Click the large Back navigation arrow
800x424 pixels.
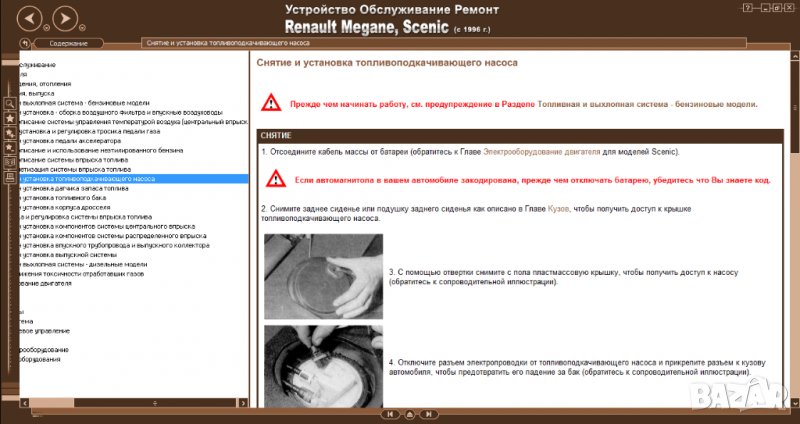30,18
